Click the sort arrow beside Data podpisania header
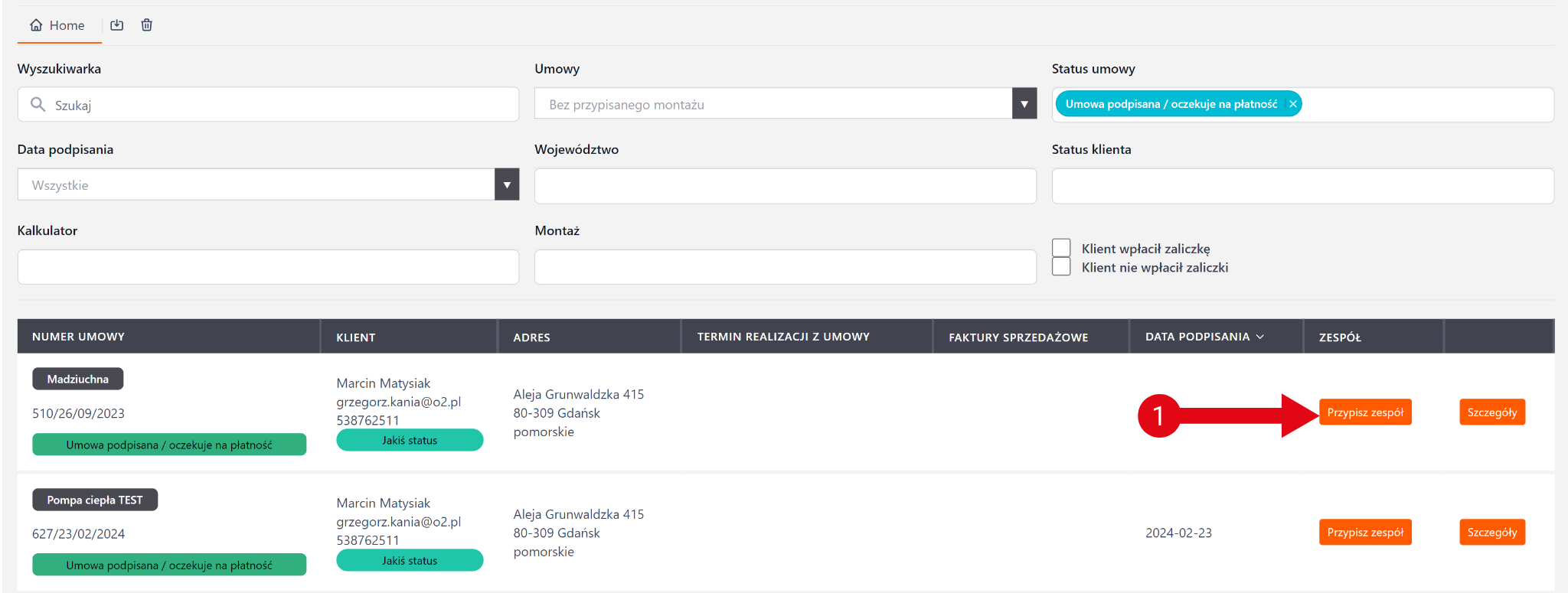1568x593 pixels. [x=1260, y=337]
